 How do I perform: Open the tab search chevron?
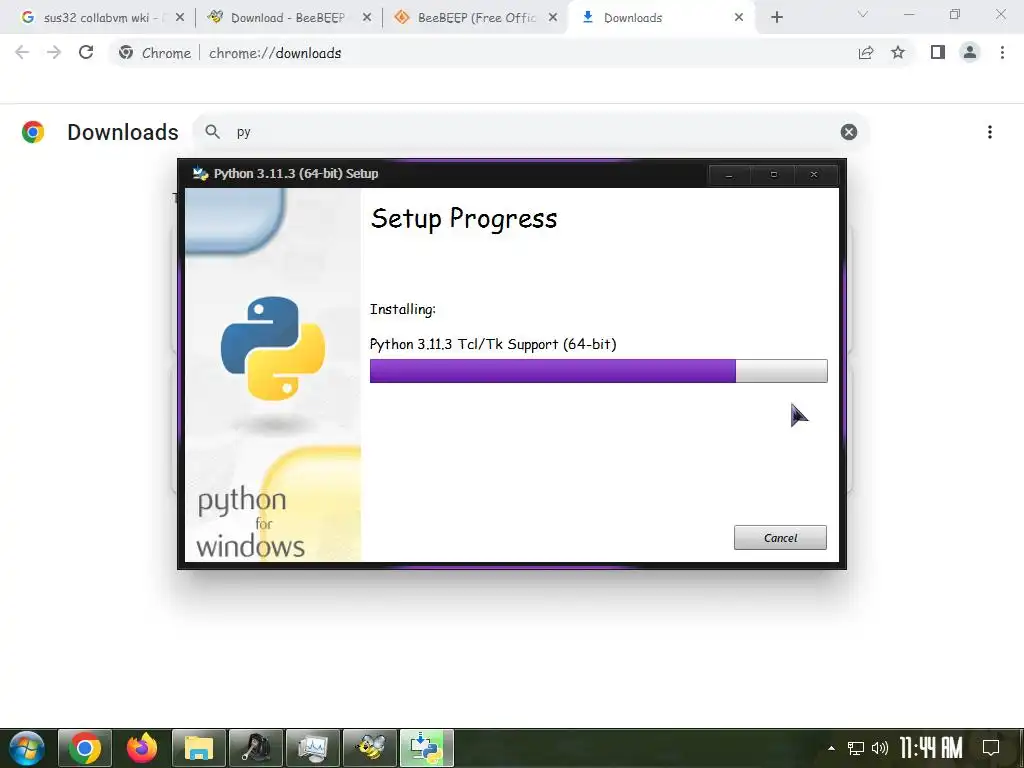[863, 14]
